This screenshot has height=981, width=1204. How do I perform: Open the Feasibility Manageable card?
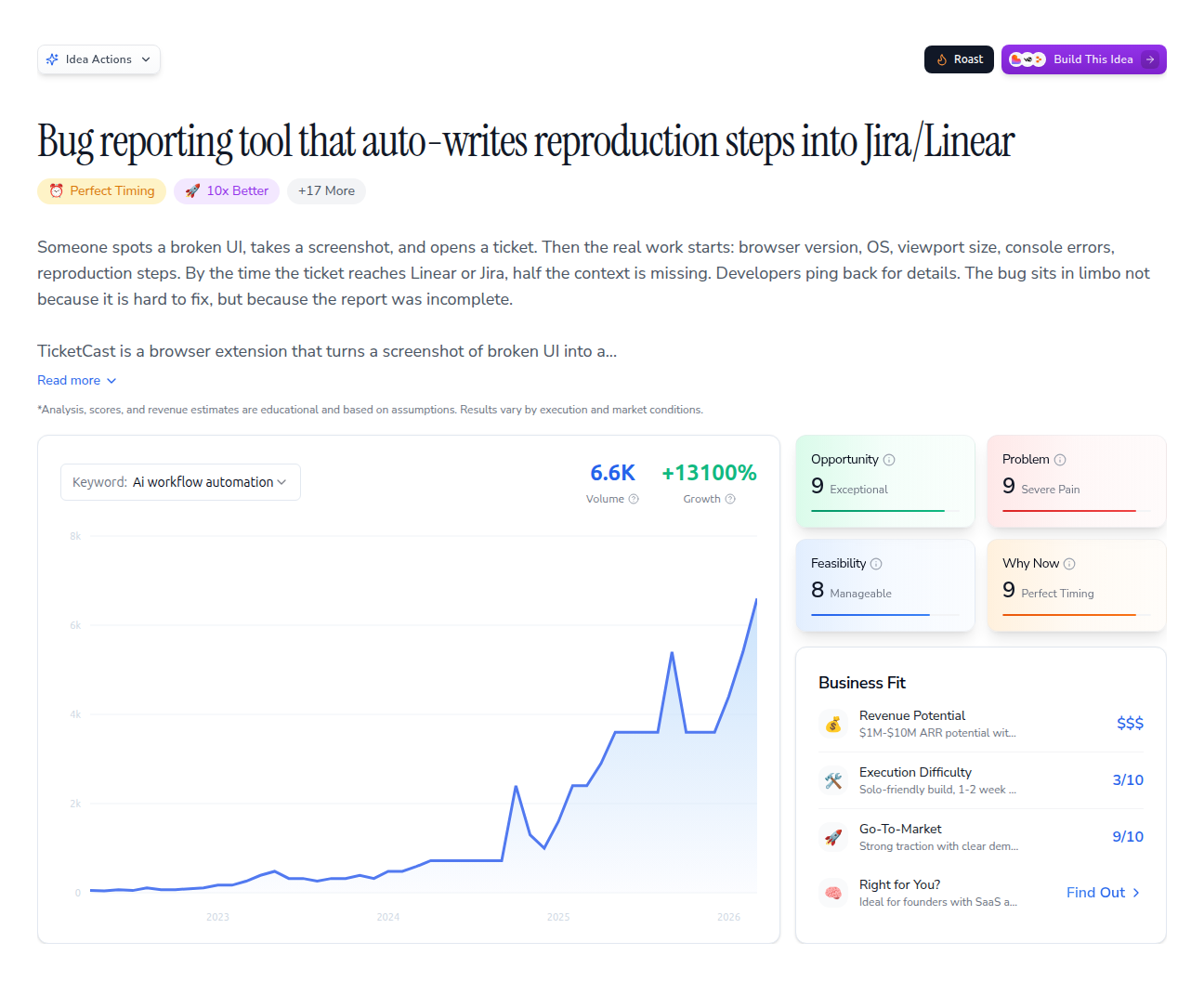click(885, 585)
